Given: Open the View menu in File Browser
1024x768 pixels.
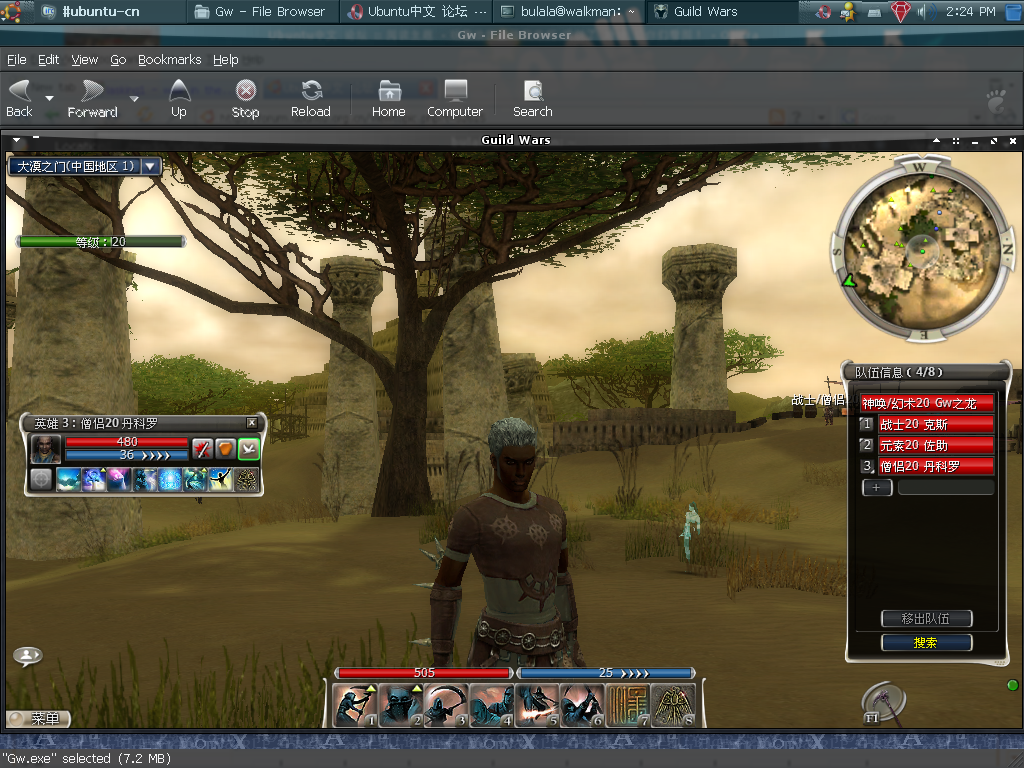Looking at the screenshot, I should click(x=85, y=60).
